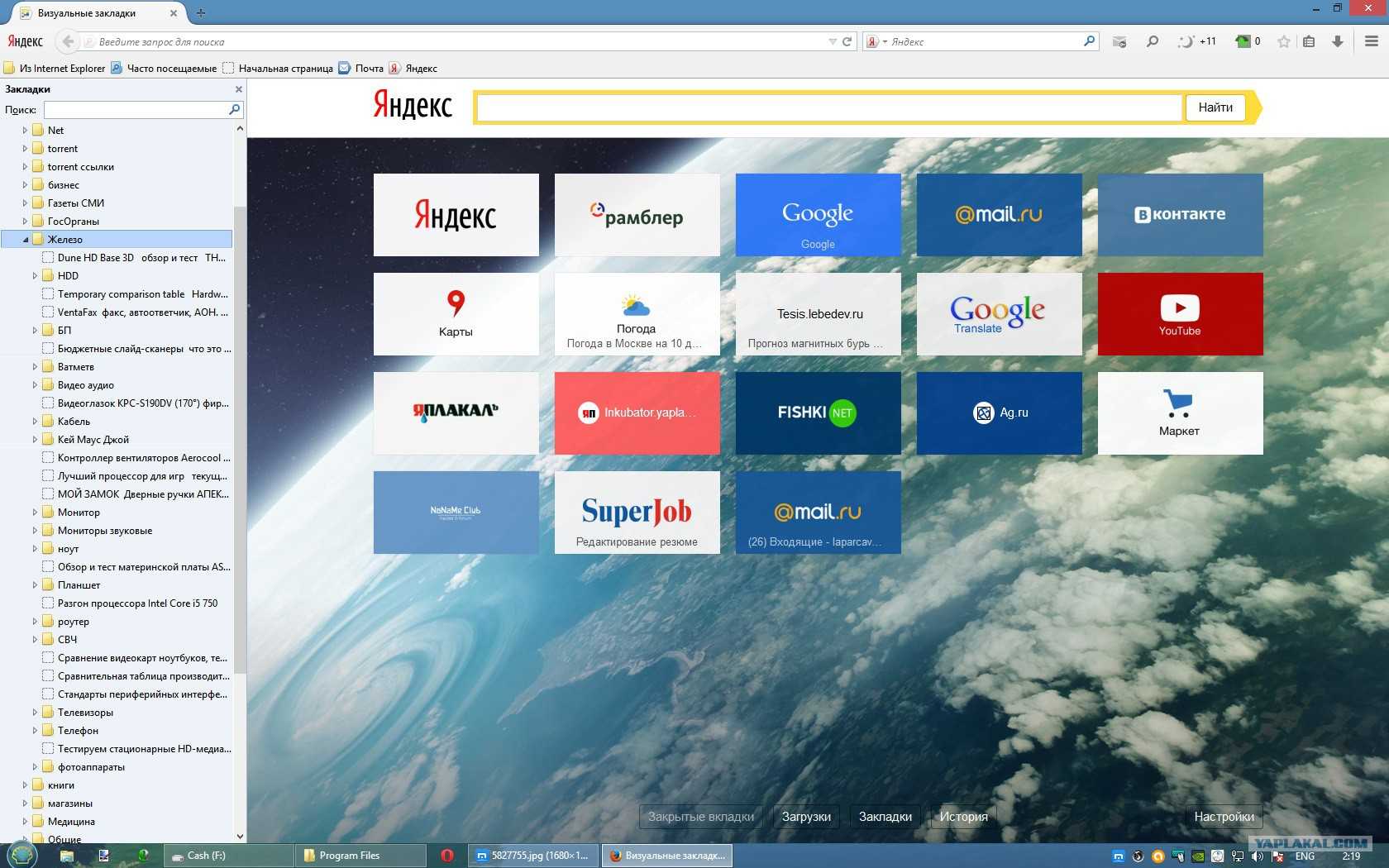Open Из Internet Explorer bookmarks folder
This screenshot has height=868, width=1389.
55,69
